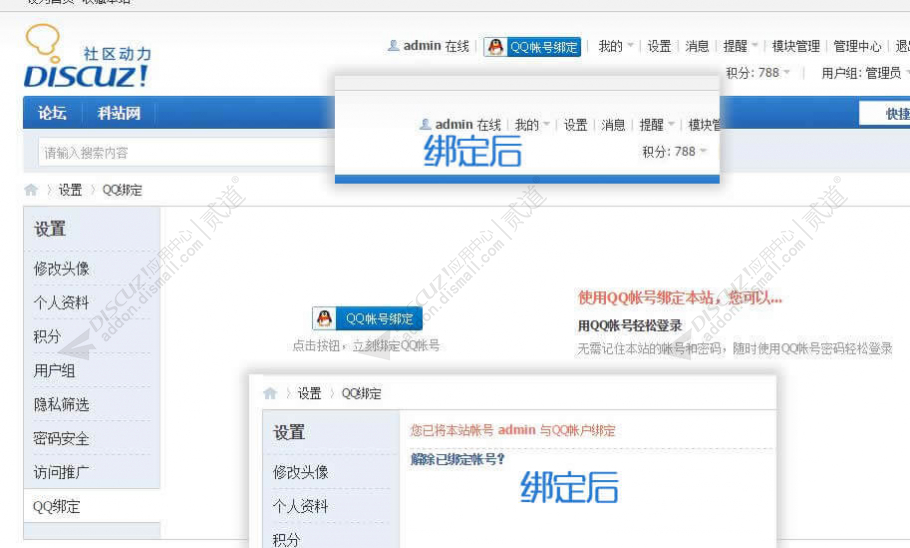The image size is (910, 548).
Task: Select 修改头像 in the lower inset sidebar
Action: click(x=301, y=472)
